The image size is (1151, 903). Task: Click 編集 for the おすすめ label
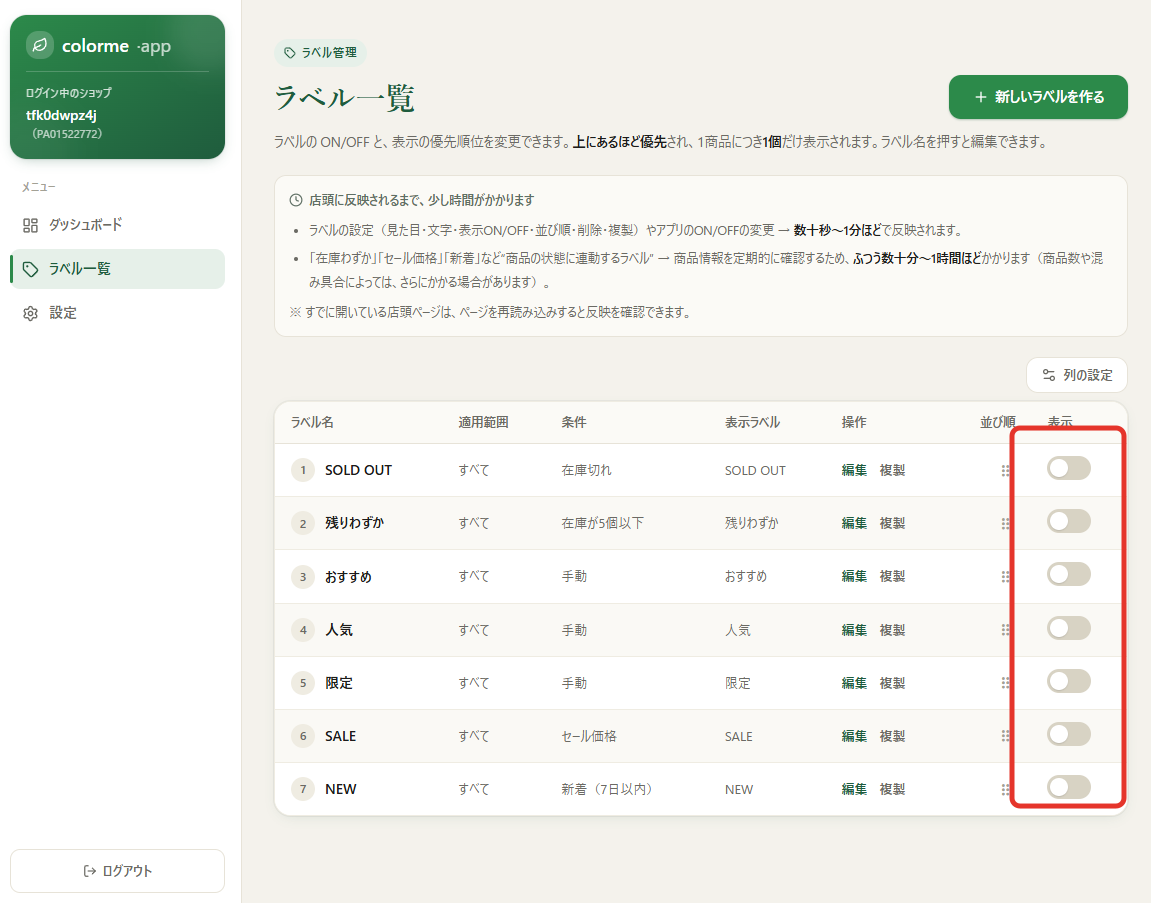(x=854, y=577)
